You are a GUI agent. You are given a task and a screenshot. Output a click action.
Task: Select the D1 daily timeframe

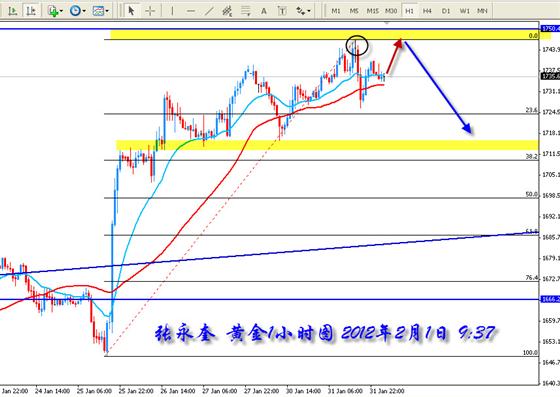point(446,11)
